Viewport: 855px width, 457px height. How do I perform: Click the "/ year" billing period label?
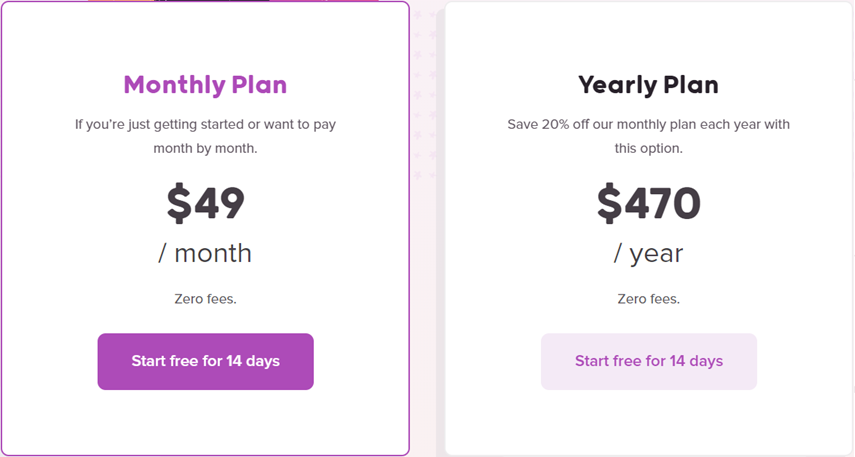click(x=648, y=254)
